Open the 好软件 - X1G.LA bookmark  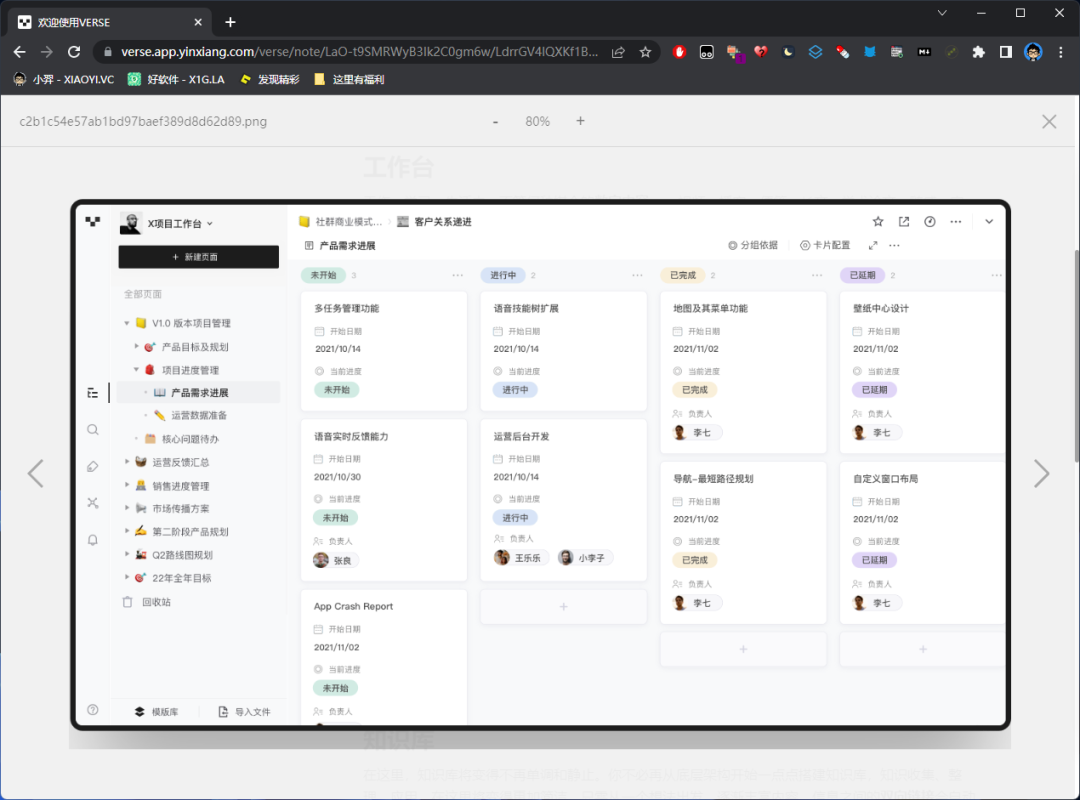point(176,79)
